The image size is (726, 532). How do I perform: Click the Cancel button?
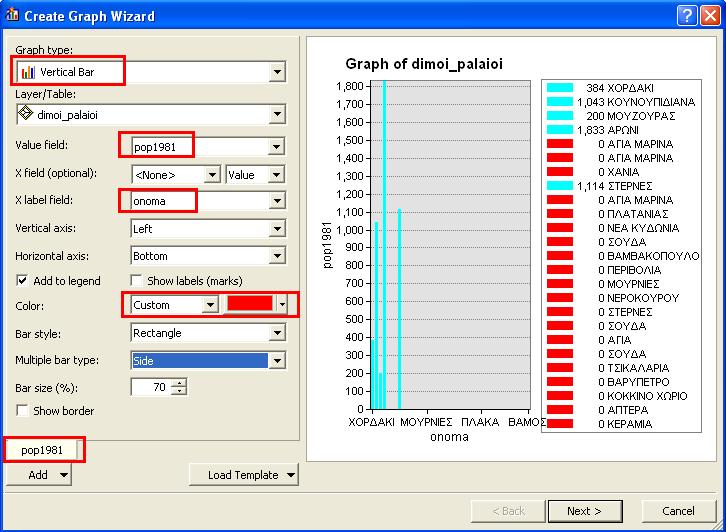[x=678, y=511]
